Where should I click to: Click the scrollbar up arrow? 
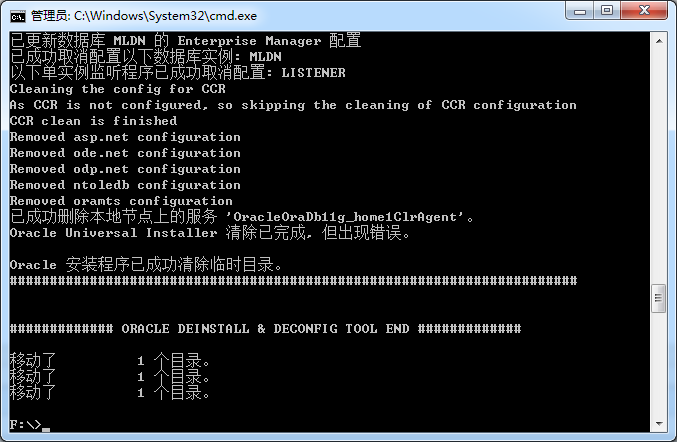point(658,40)
